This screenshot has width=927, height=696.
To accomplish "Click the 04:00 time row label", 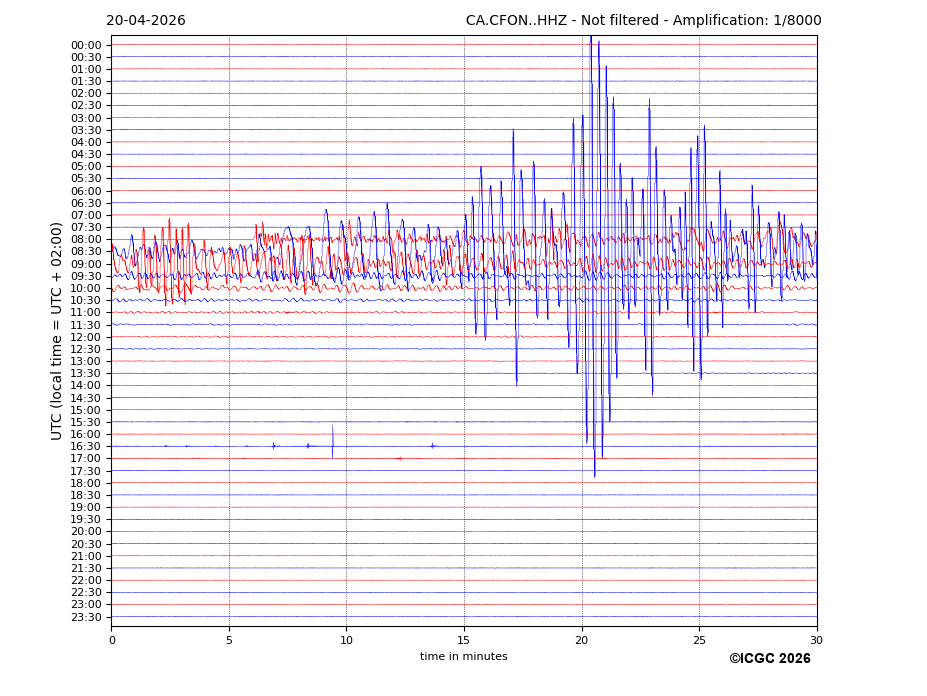I will tap(86, 142).
